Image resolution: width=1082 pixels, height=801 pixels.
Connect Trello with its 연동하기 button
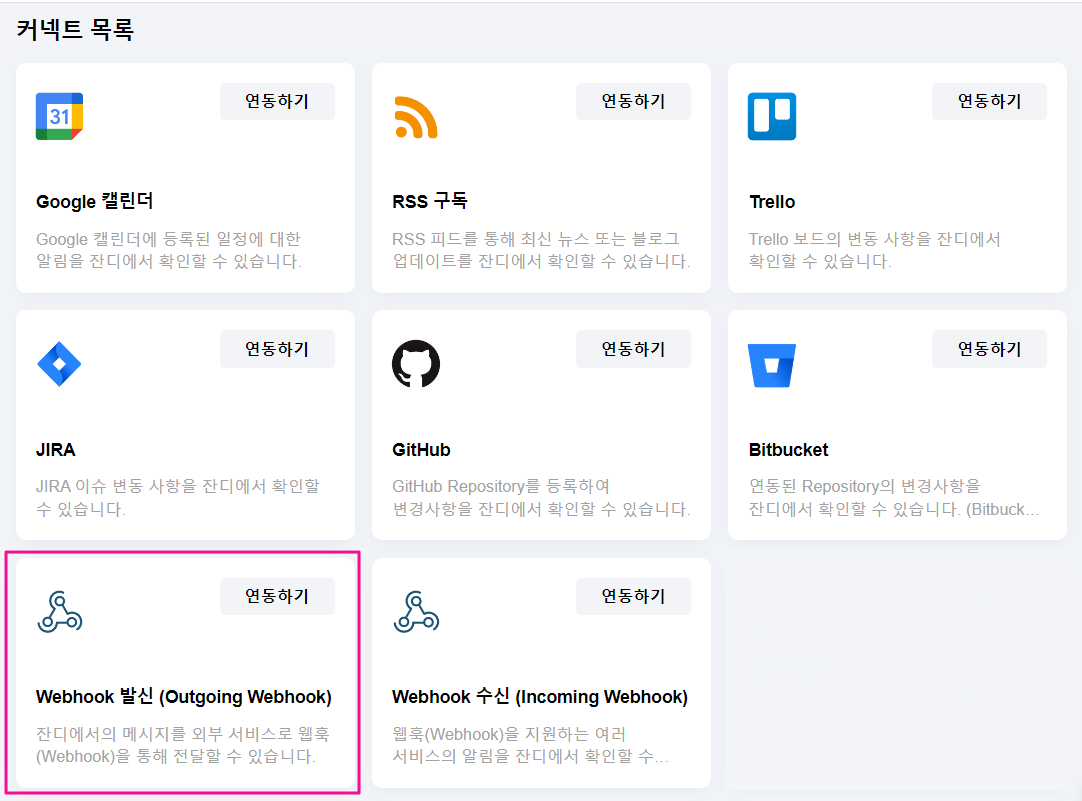point(989,101)
